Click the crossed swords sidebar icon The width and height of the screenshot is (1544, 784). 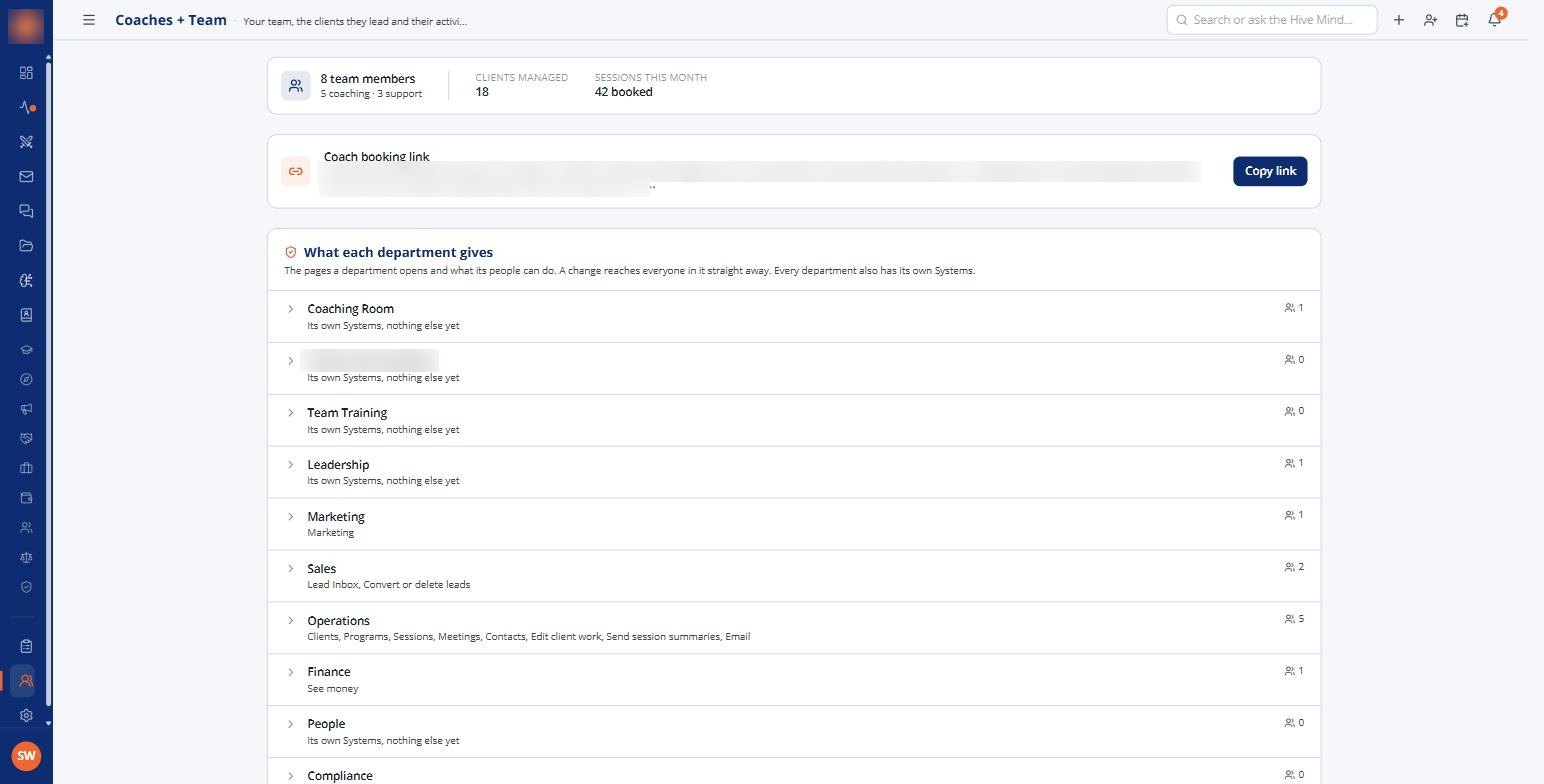click(x=26, y=142)
